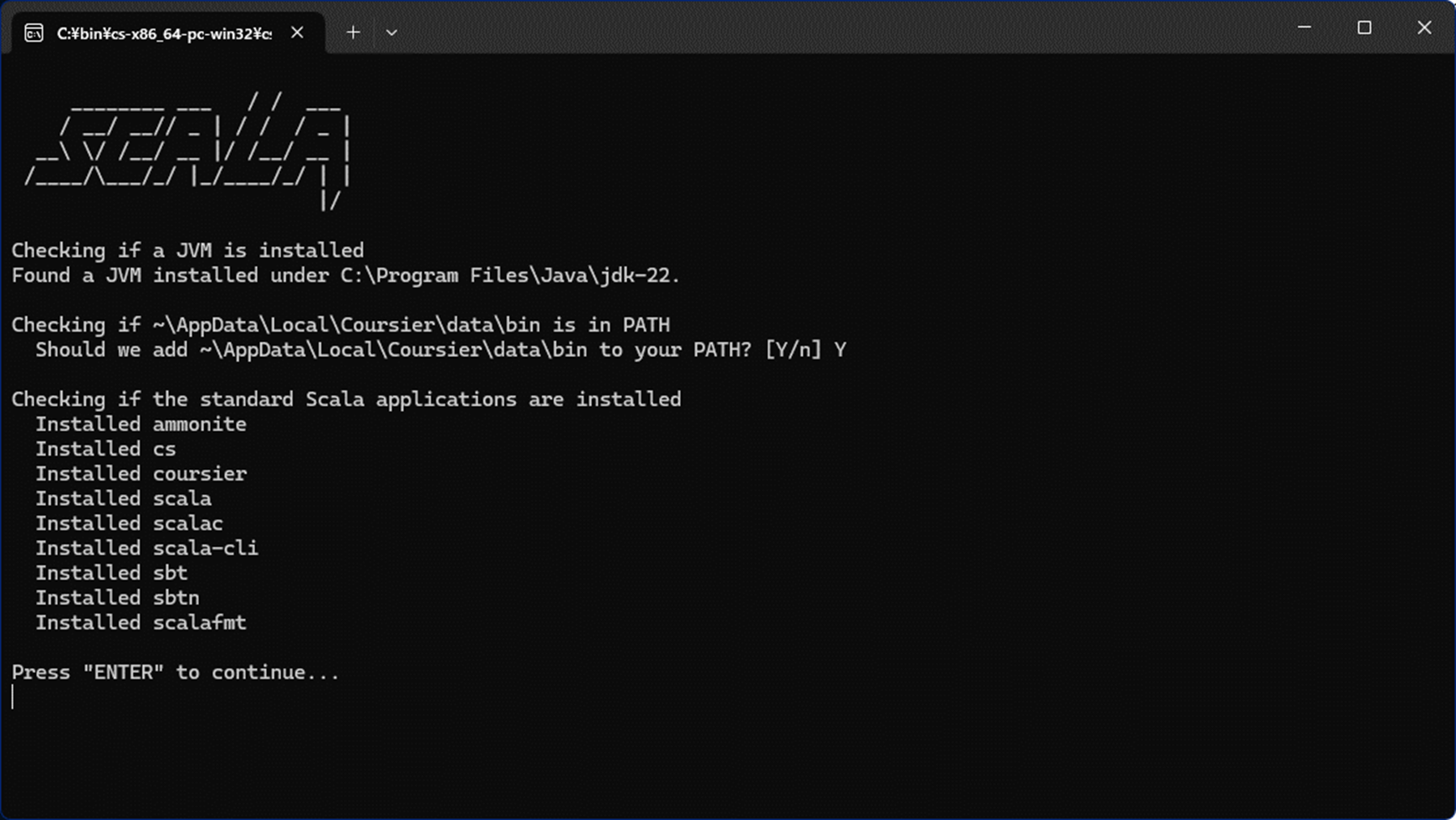Minimize the terminal window

pyautogui.click(x=1305, y=28)
